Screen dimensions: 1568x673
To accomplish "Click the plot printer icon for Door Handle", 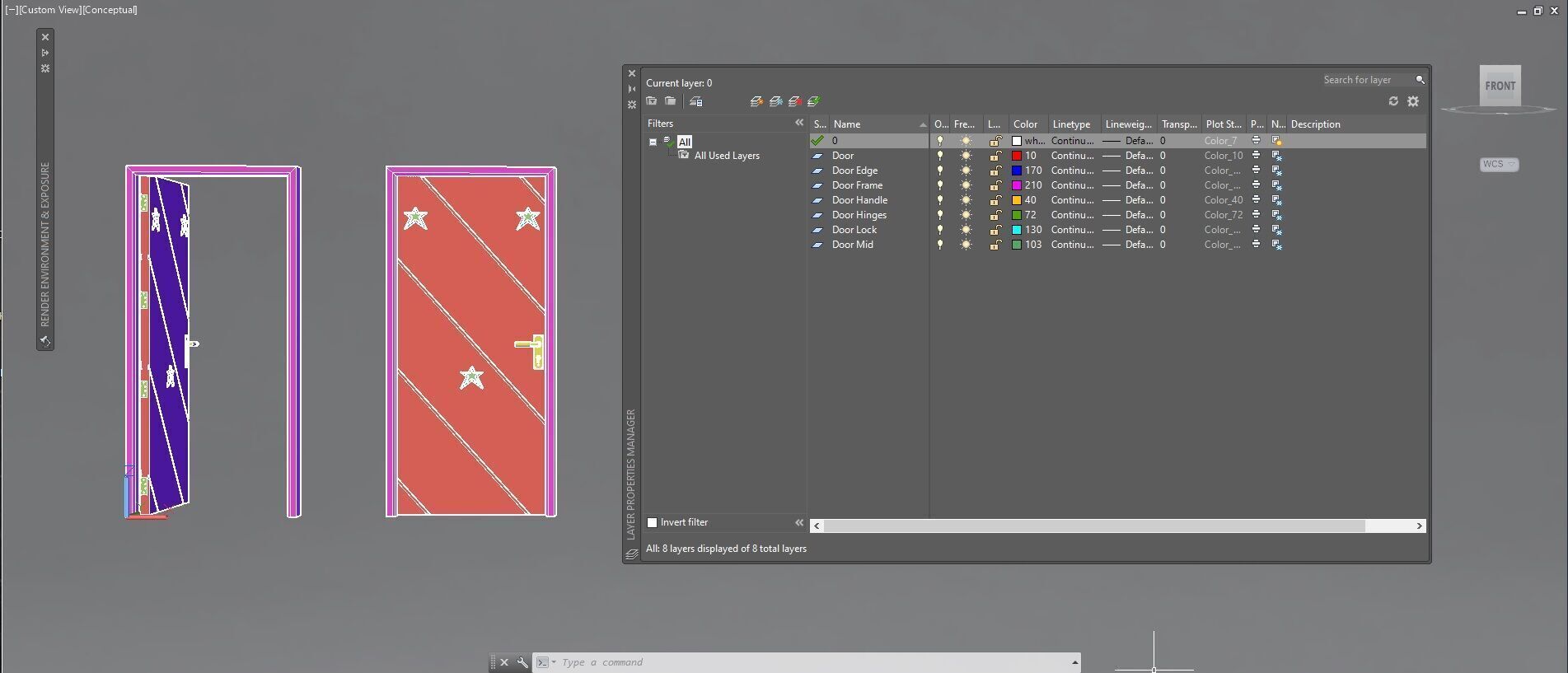I will pos(1256,200).
